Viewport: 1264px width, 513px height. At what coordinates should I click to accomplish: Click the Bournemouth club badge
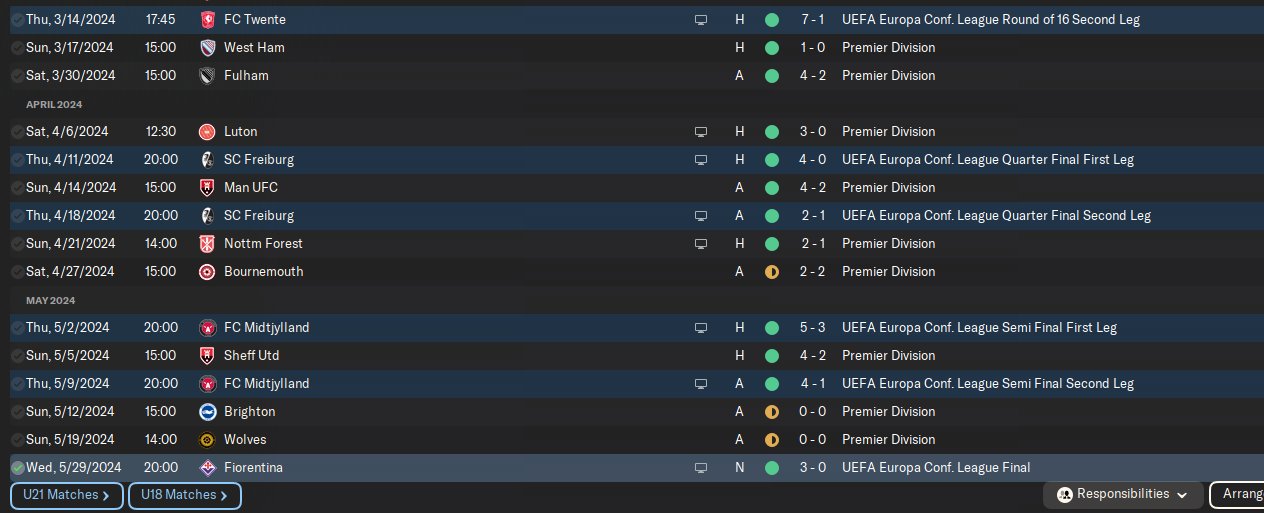(207, 271)
